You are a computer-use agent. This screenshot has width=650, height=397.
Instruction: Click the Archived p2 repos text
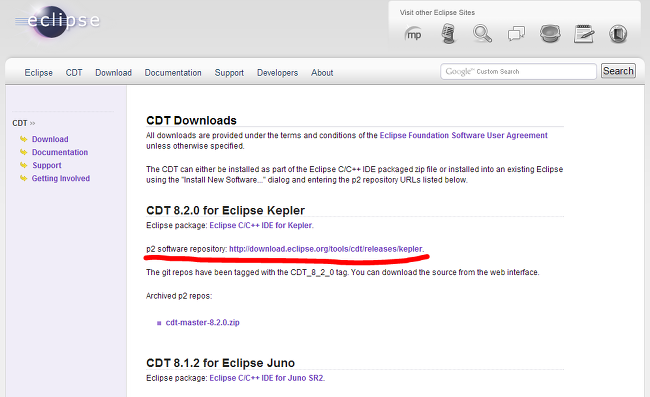coord(179,296)
